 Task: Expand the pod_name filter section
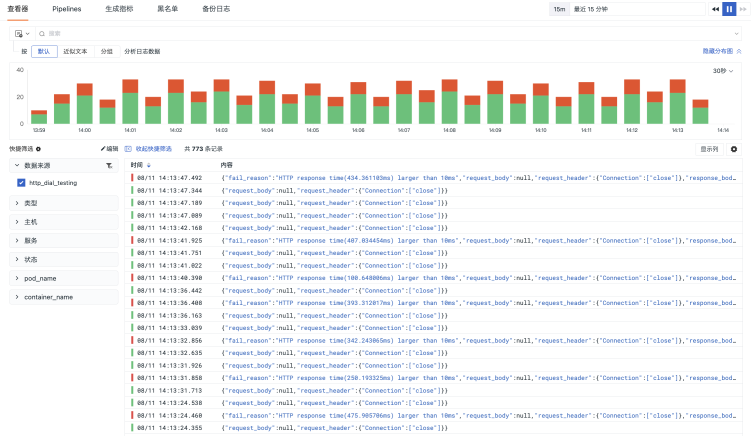pyautogui.click(x=40, y=278)
